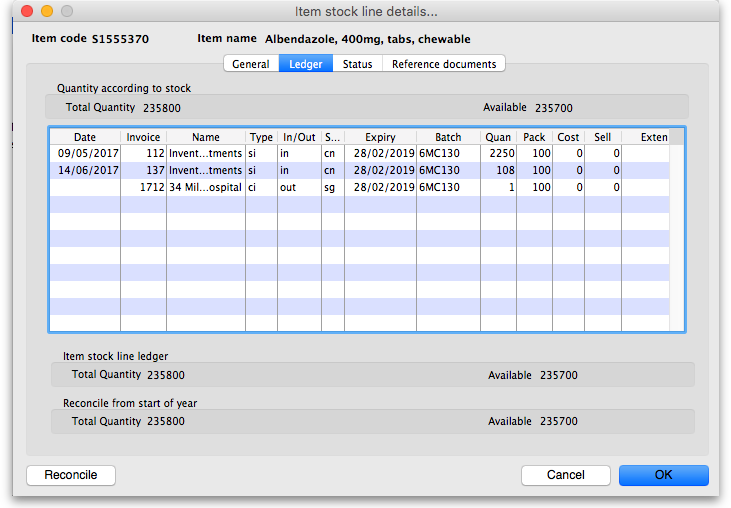Screen dimensions: 731x508
Task: Switch to the General tab
Action: [x=250, y=64]
